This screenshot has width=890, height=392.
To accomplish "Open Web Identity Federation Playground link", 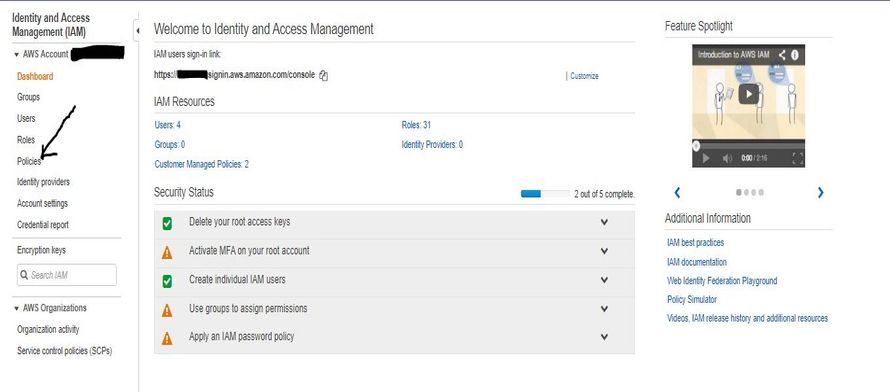I will [x=722, y=281].
